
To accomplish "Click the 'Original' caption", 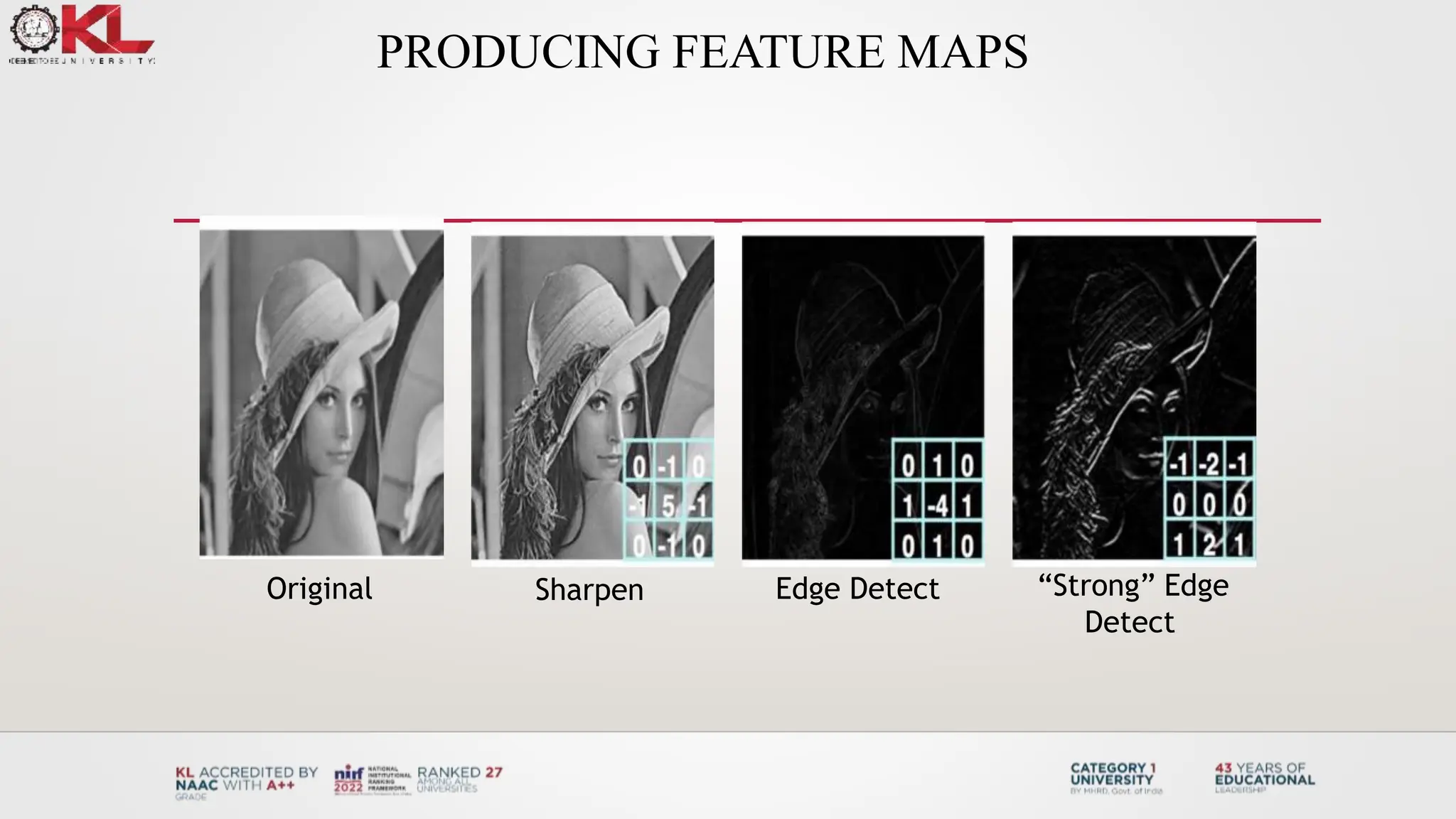I will click(x=319, y=589).
